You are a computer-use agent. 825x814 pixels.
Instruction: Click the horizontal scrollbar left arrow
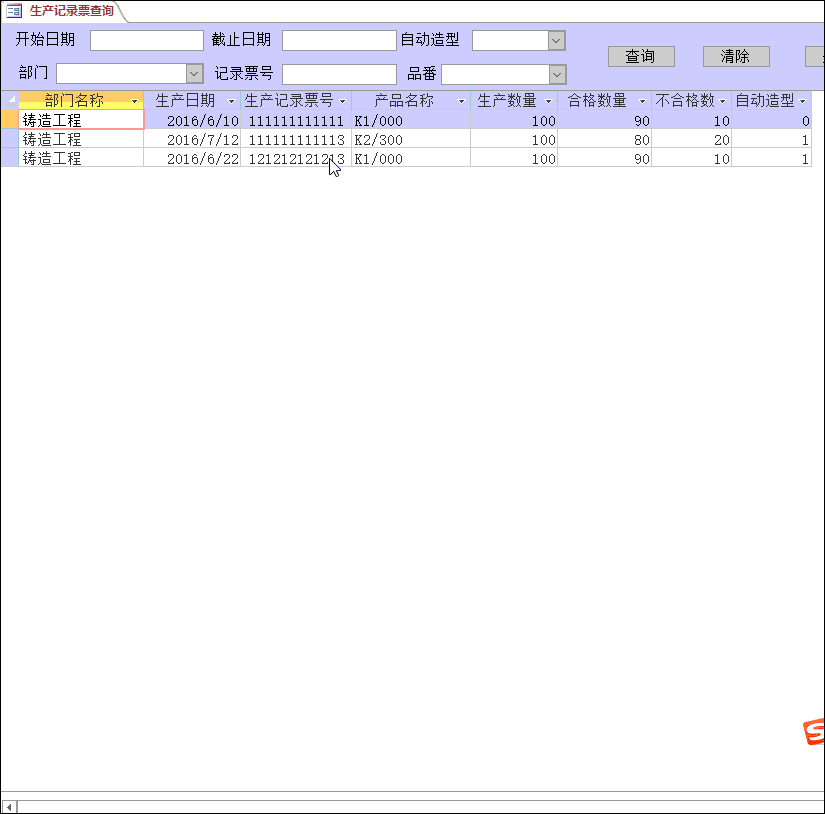(9, 807)
